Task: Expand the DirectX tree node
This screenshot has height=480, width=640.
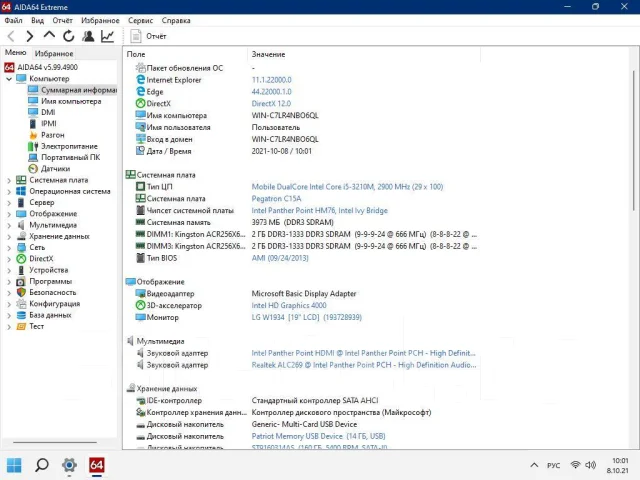Action: click(x=9, y=259)
